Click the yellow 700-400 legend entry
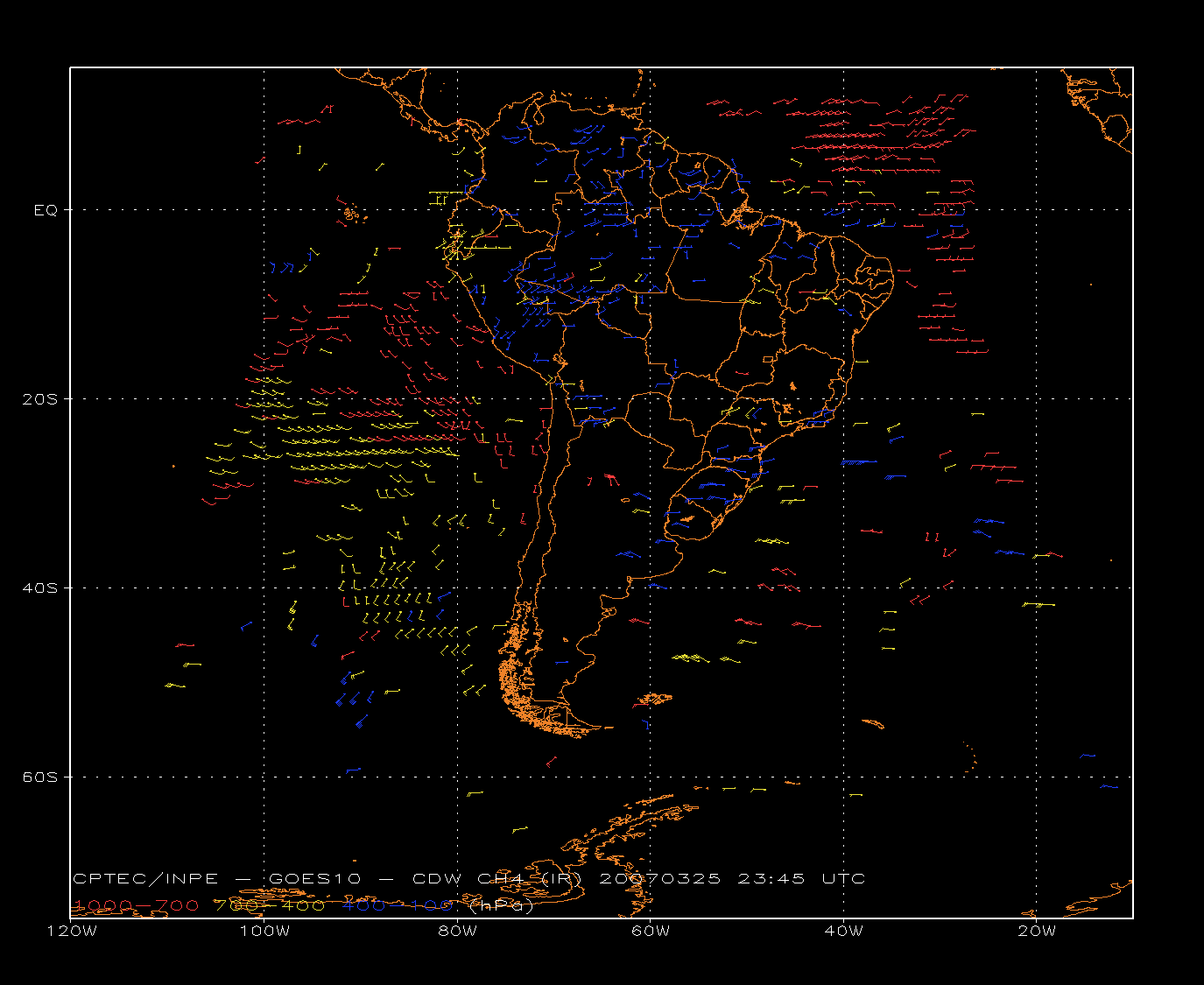The width and height of the screenshot is (1204, 985). [271, 905]
